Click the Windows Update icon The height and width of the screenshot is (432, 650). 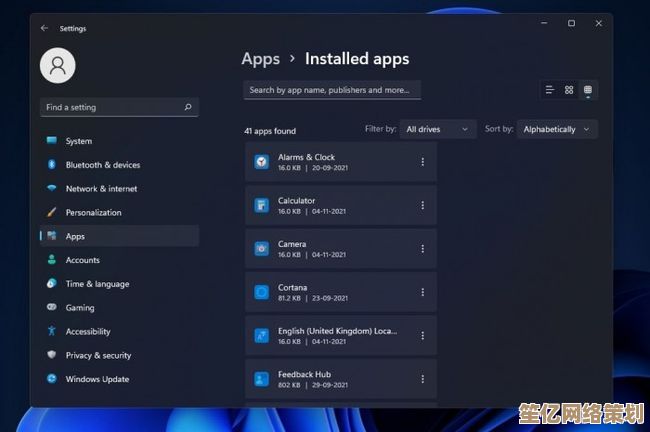point(52,379)
